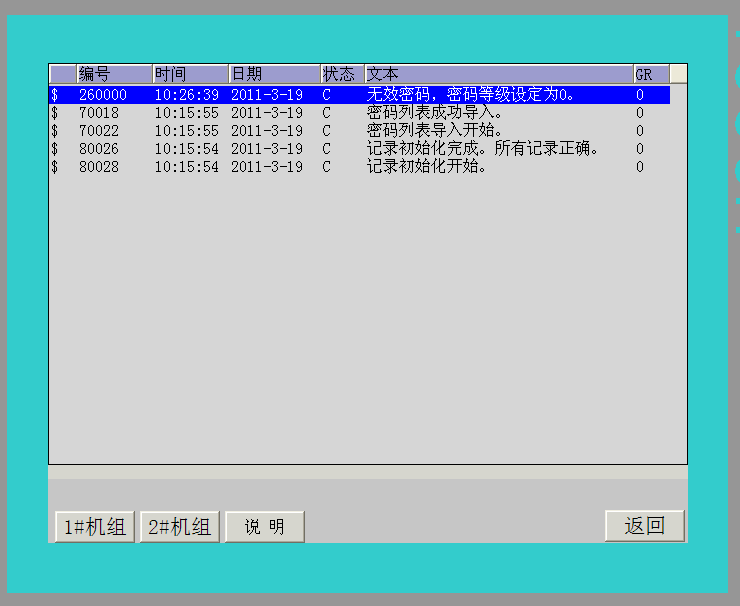This screenshot has width=740, height=606.
Task: Open the 1#机组 unit page
Action: [x=95, y=527]
